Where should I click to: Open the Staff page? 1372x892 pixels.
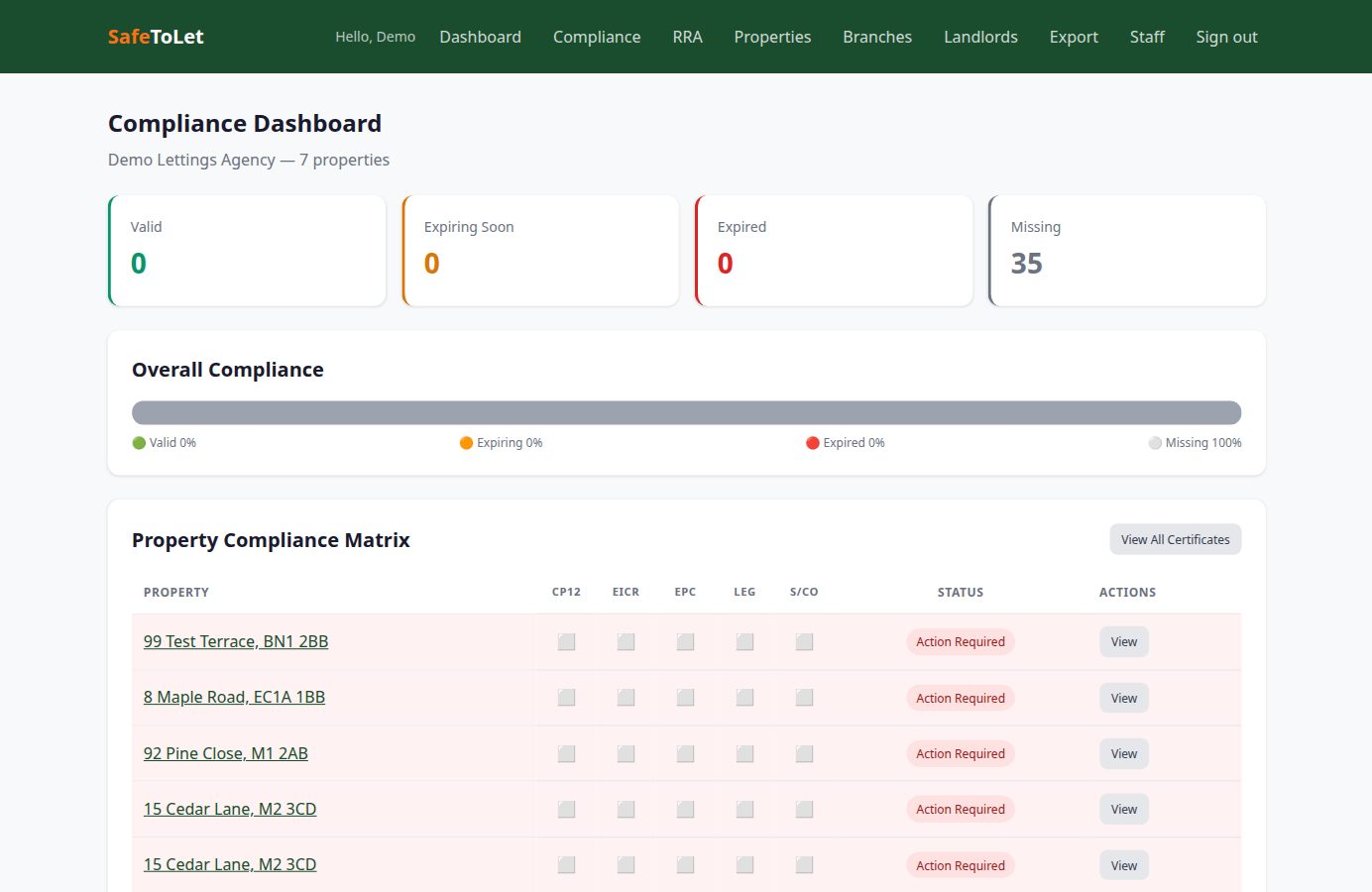1147,37
